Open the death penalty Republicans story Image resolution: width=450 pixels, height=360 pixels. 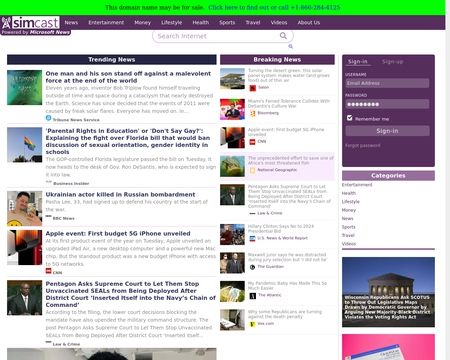[285, 314]
